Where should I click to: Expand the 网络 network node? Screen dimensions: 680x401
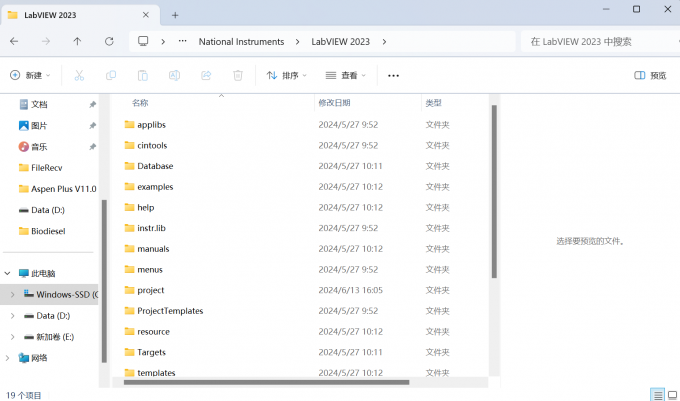7,358
